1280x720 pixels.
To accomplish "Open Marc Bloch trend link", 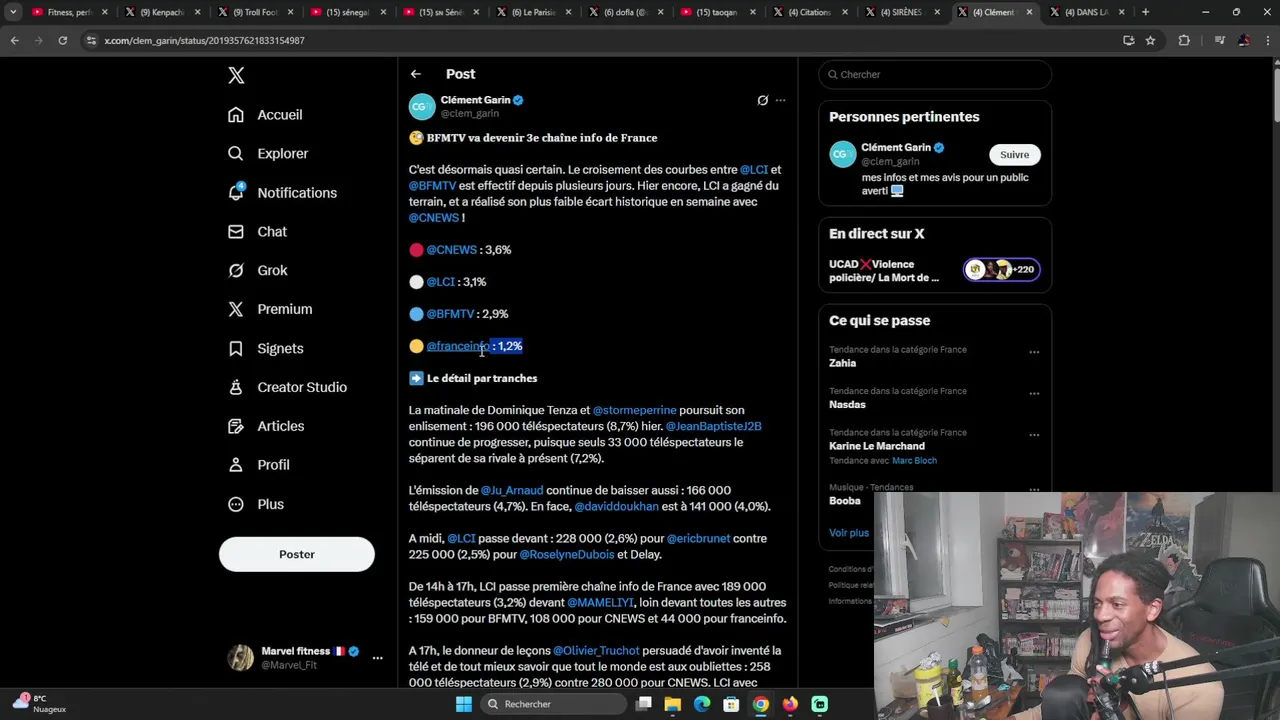I will (x=914, y=461).
